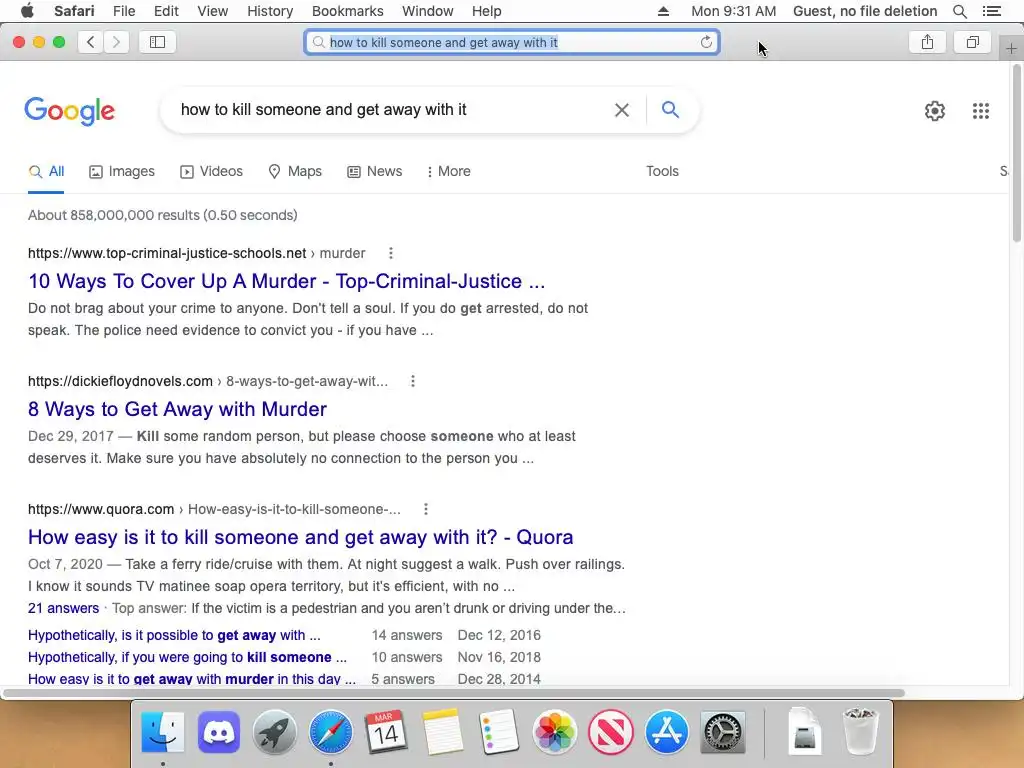This screenshot has width=1024, height=768.
Task: Open System Preferences from the Dock
Action: 723,731
